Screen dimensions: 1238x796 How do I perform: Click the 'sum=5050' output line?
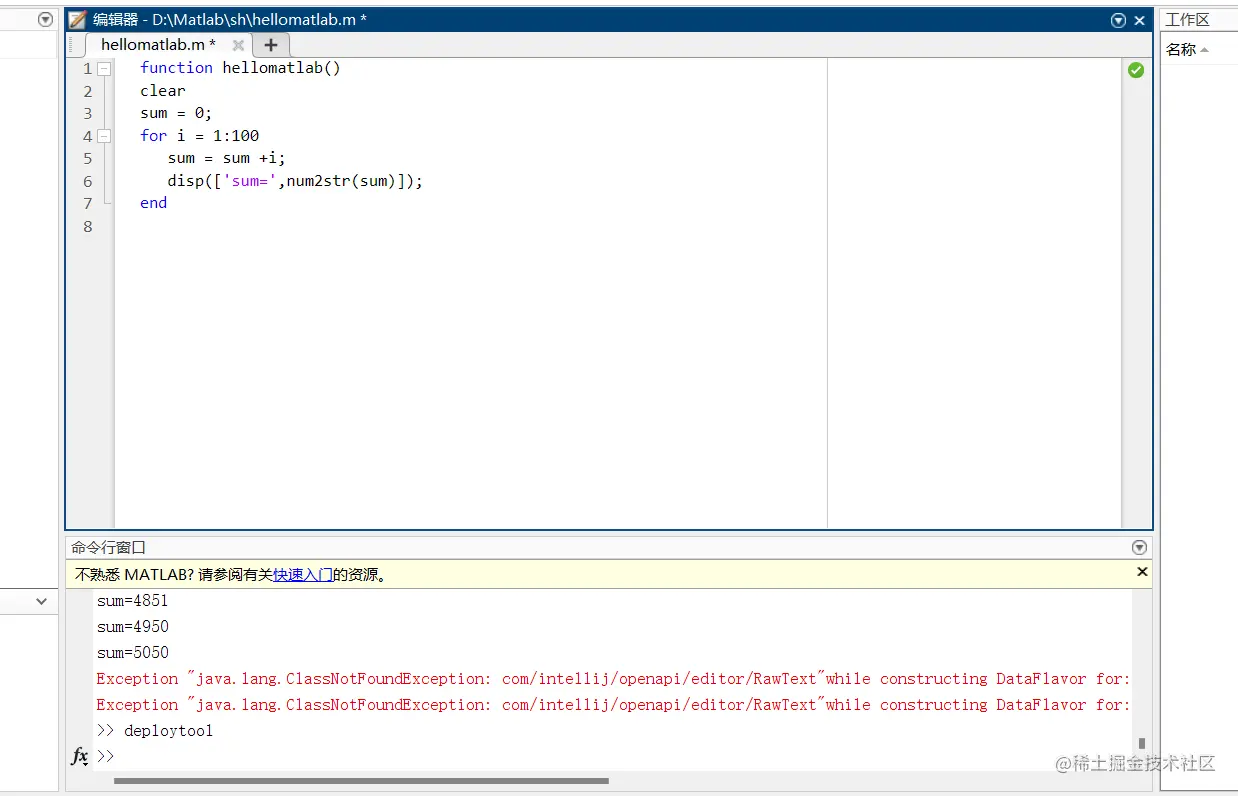click(133, 653)
